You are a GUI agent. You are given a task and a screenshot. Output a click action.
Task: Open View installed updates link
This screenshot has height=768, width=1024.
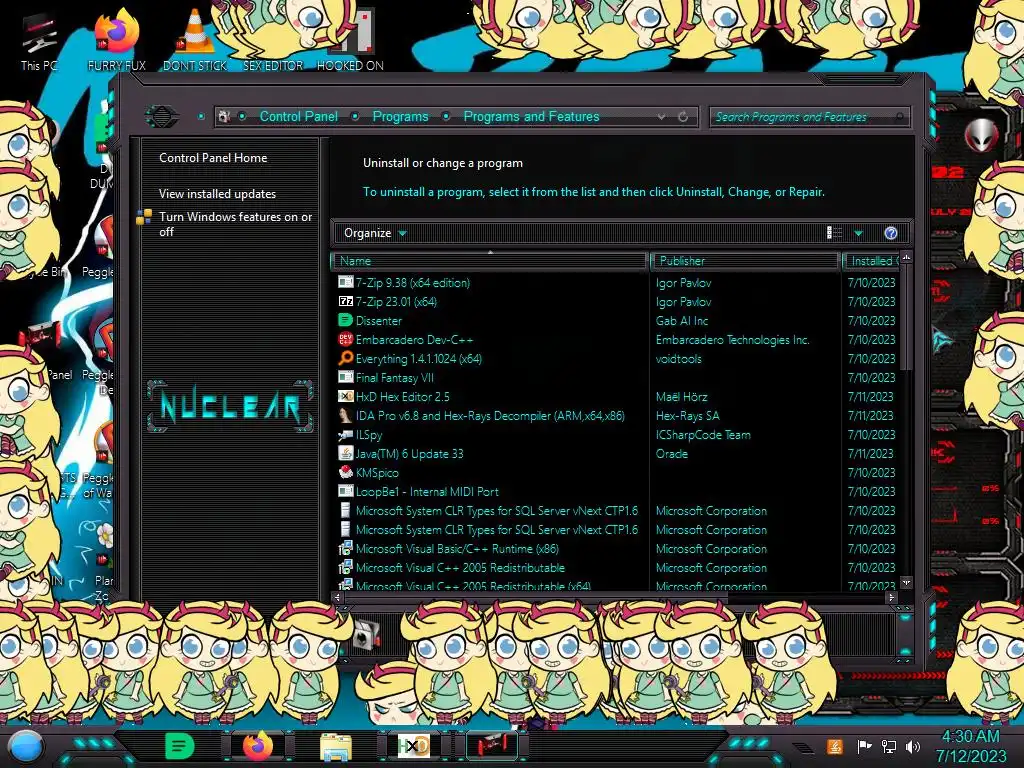(x=217, y=194)
